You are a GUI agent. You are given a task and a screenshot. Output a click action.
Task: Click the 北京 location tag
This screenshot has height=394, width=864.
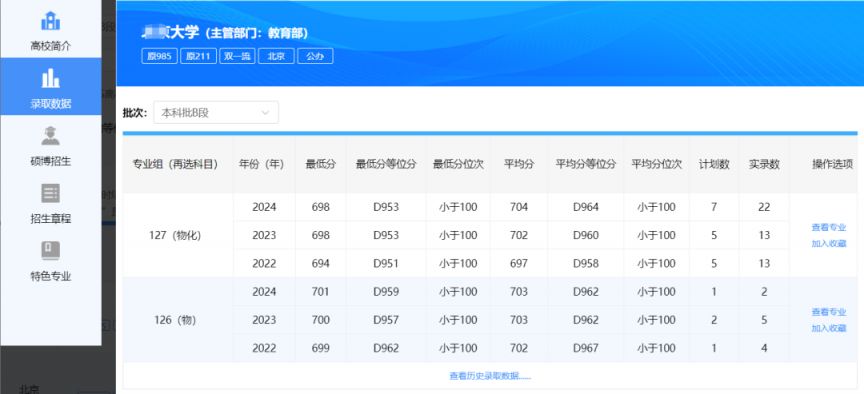276,56
